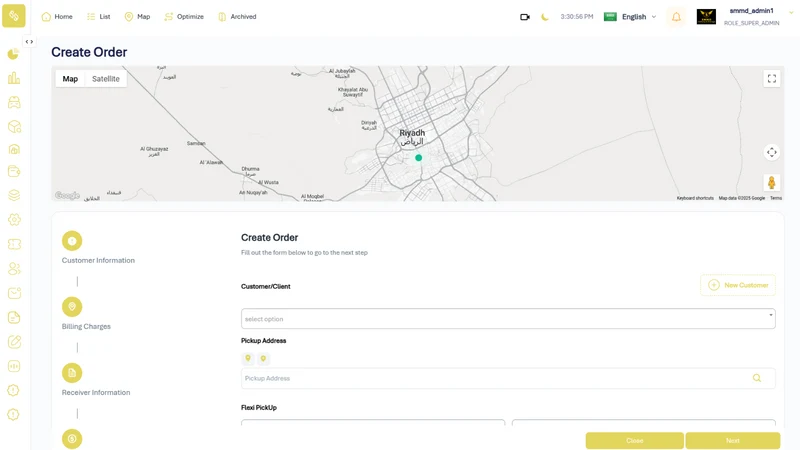This screenshot has width=800, height=450.
Task: Click the Receiver Information step label
Action: [x=96, y=392]
